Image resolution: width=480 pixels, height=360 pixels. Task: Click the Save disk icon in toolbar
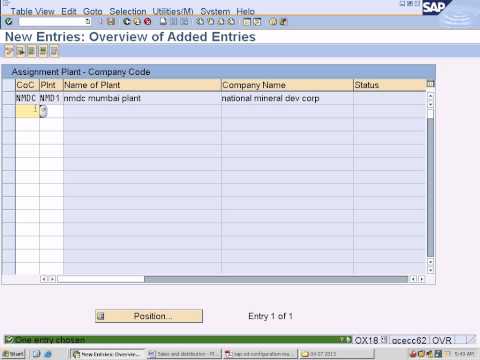[x=111, y=22]
